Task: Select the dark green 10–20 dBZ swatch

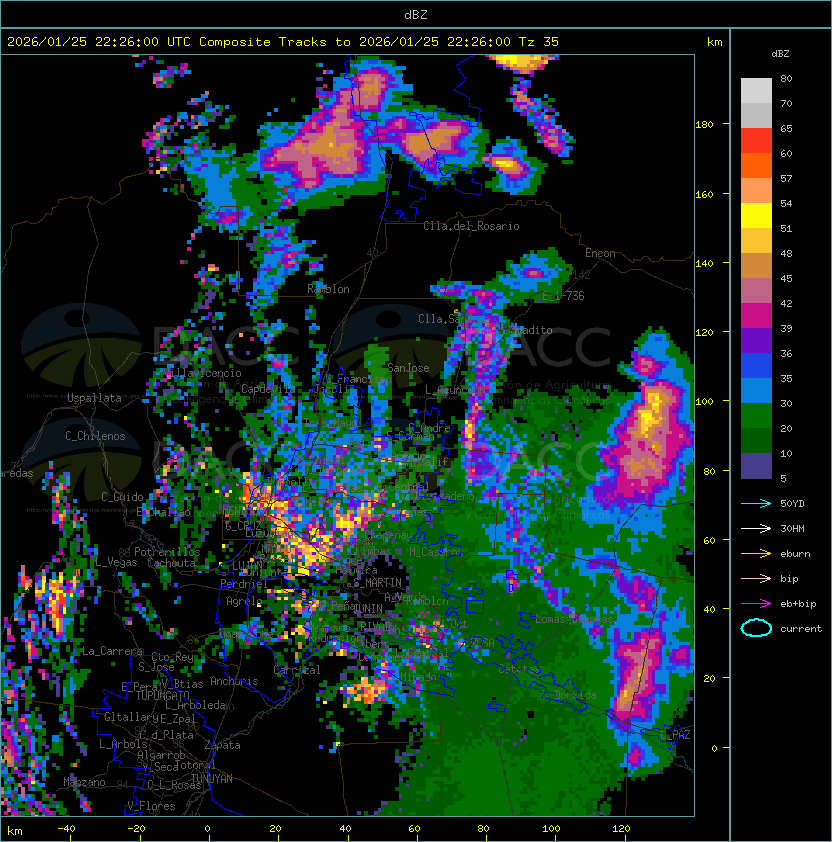Action: click(756, 440)
